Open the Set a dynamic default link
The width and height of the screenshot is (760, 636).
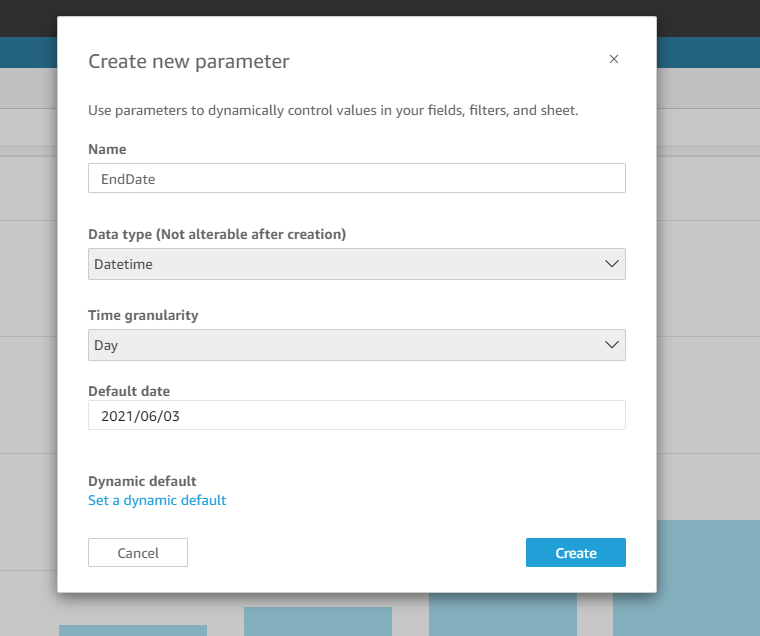tap(157, 500)
